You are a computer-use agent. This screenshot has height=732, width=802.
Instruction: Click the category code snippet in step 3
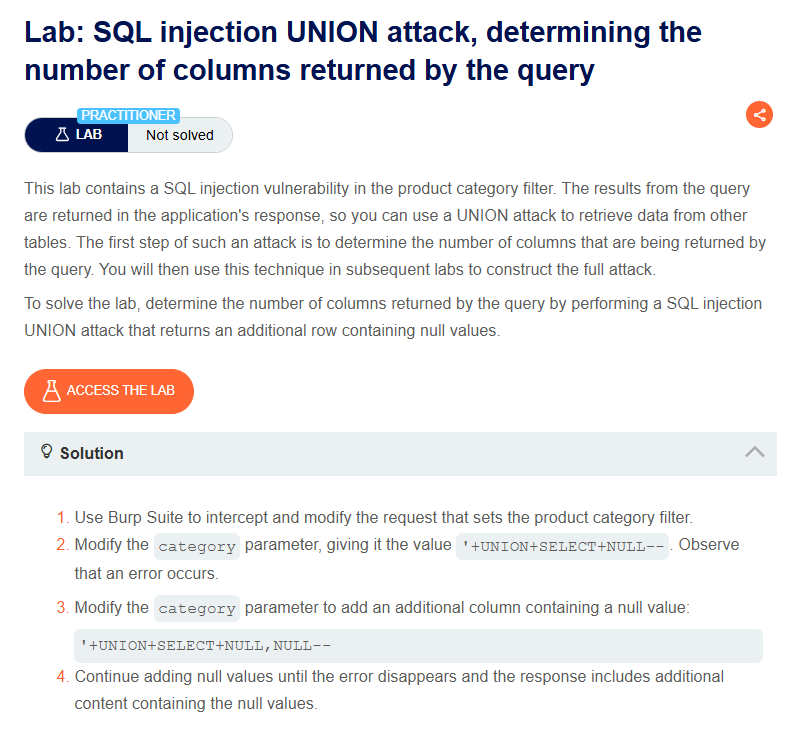[x=197, y=608]
